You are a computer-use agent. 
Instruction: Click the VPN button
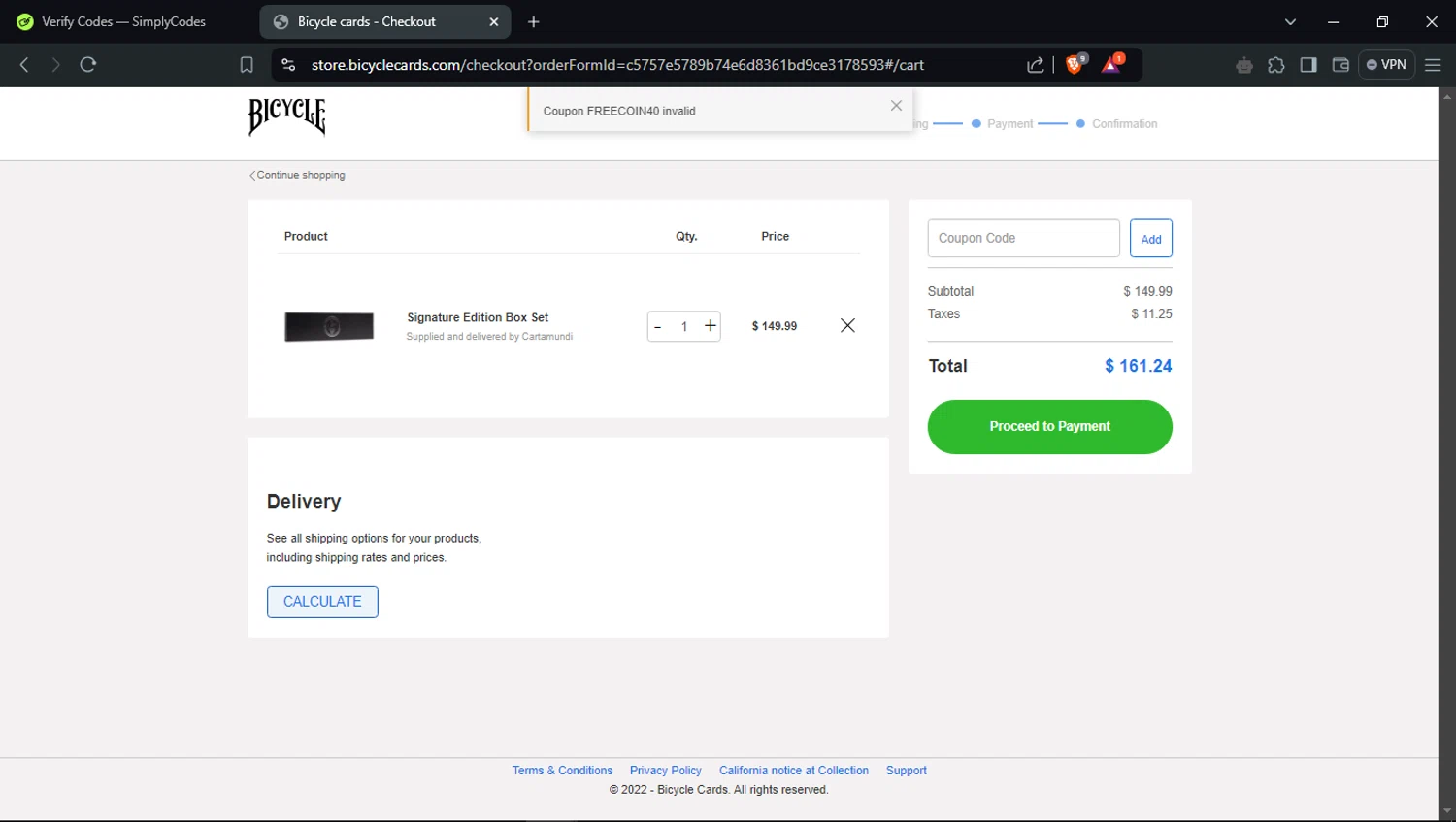click(x=1386, y=65)
